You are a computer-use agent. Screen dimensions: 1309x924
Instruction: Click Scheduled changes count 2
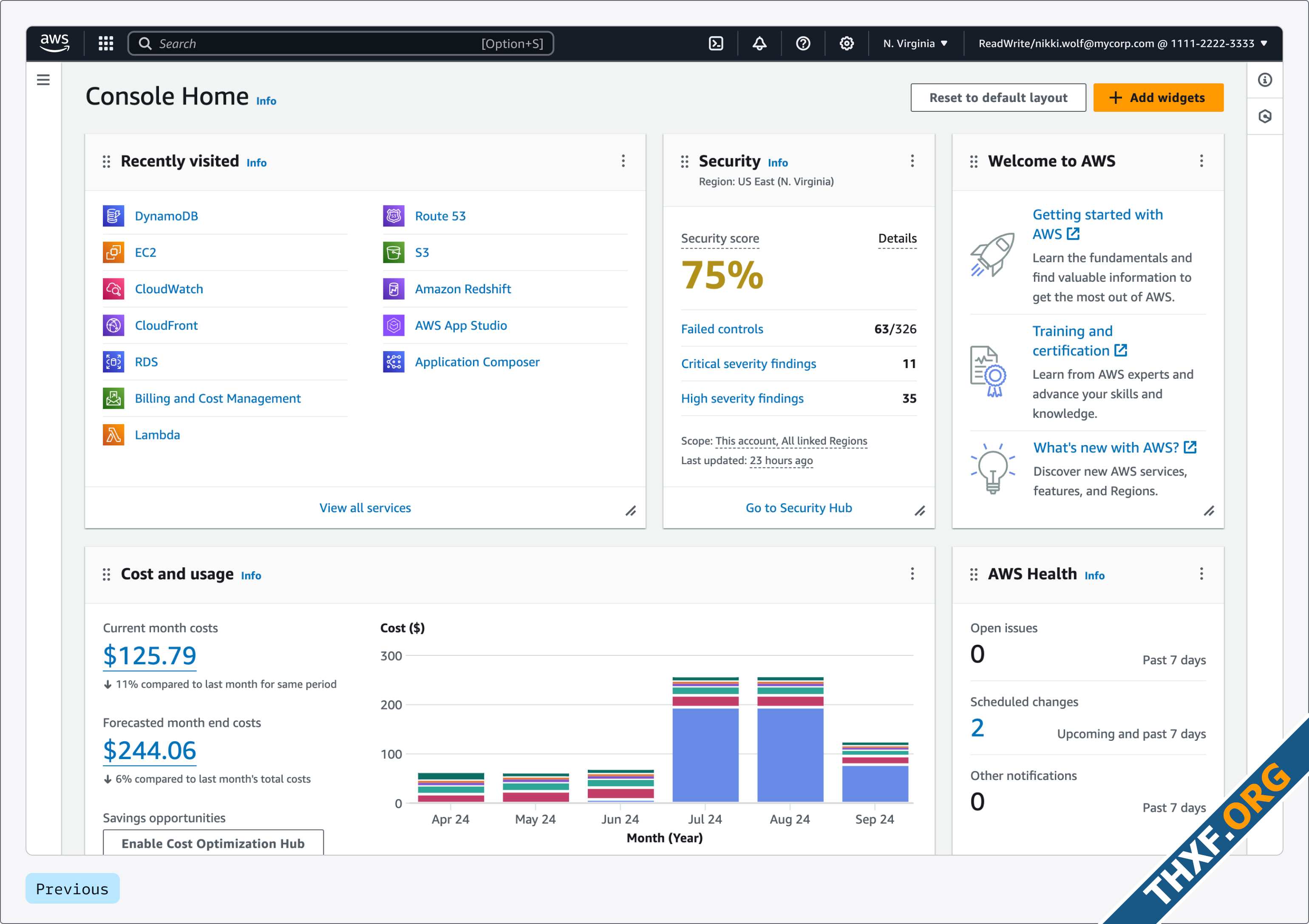click(977, 728)
